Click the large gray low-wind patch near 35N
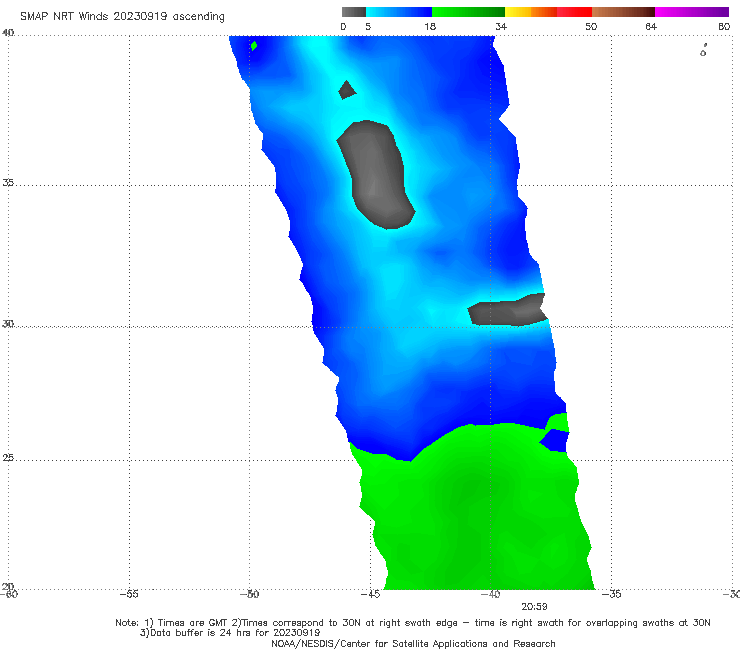 [x=376, y=175]
